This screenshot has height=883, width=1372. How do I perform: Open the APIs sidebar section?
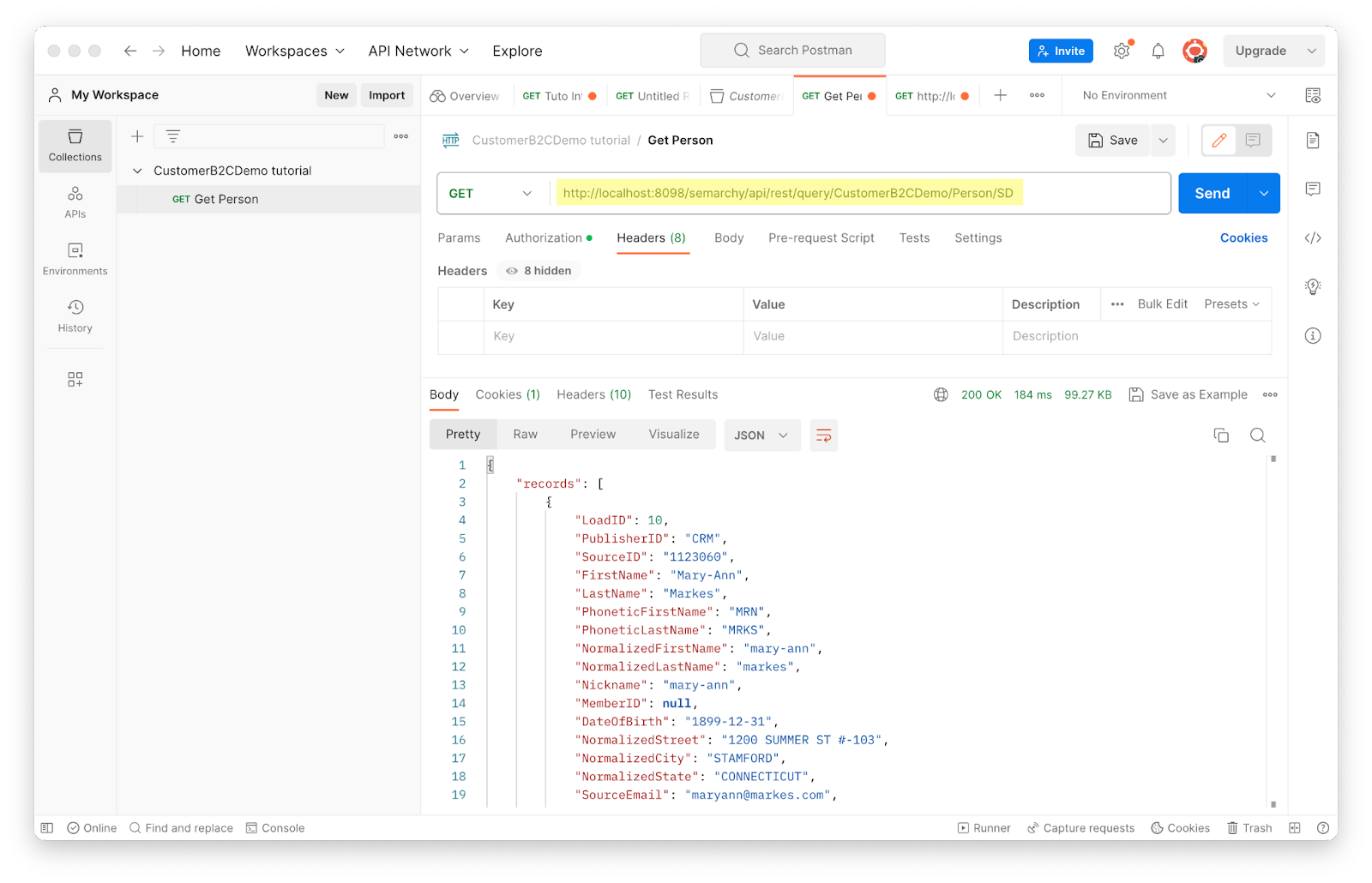(x=75, y=202)
